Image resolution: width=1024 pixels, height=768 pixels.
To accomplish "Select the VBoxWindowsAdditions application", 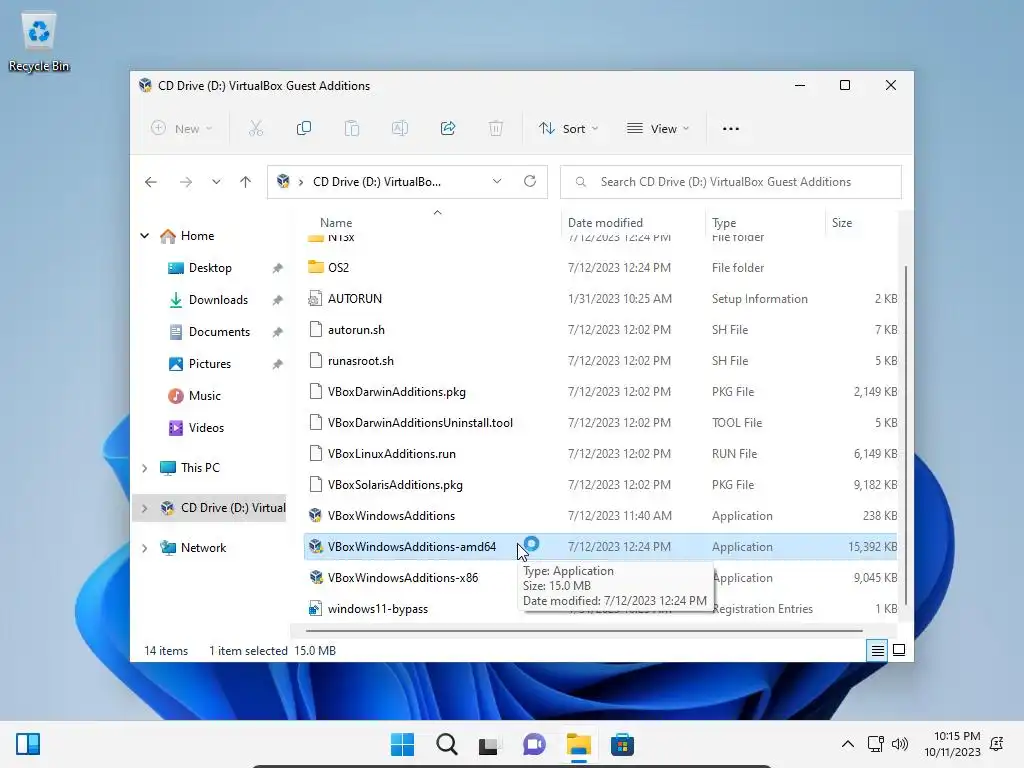I will pyautogui.click(x=391, y=516).
